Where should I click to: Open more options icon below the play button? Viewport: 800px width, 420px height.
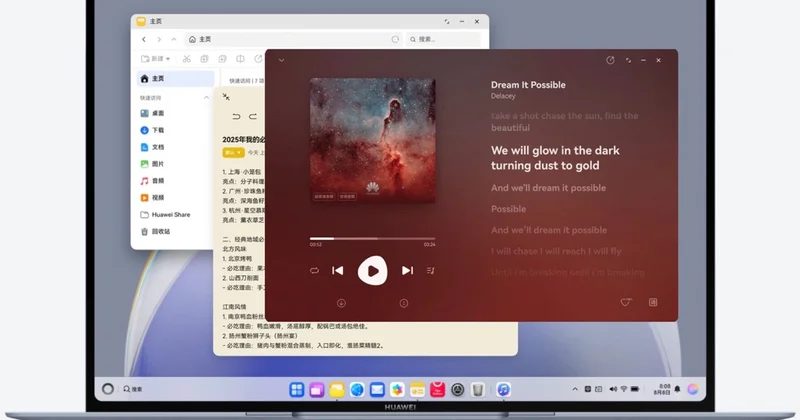404,303
